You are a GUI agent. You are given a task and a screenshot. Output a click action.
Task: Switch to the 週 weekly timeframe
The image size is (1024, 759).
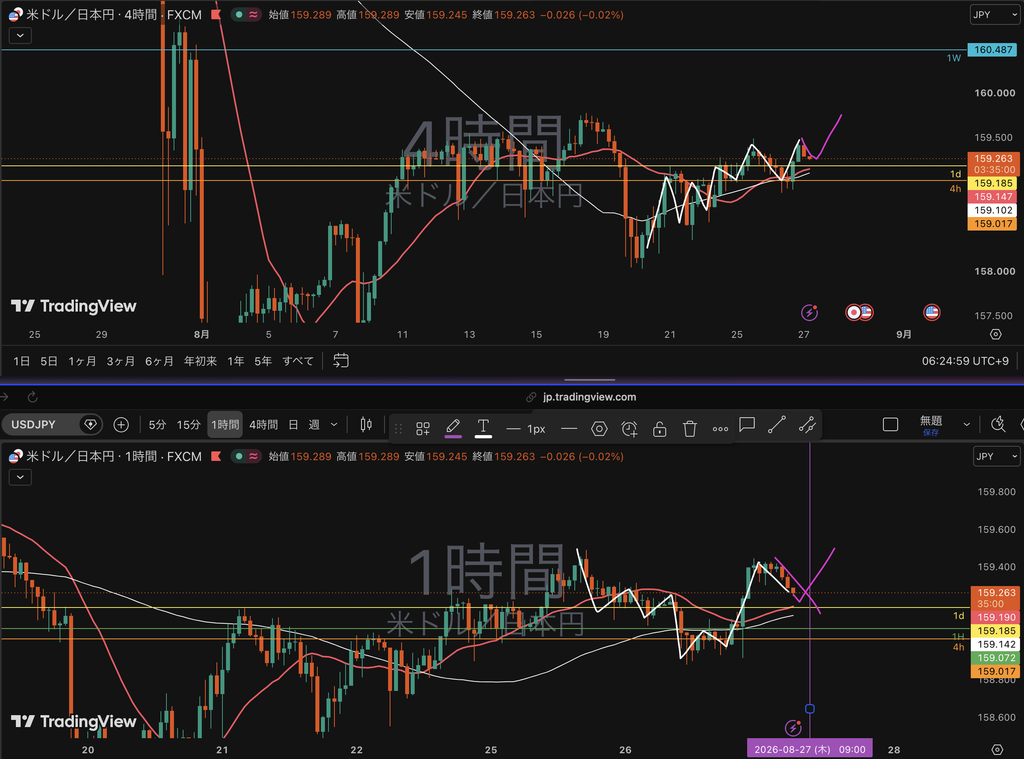pos(314,425)
